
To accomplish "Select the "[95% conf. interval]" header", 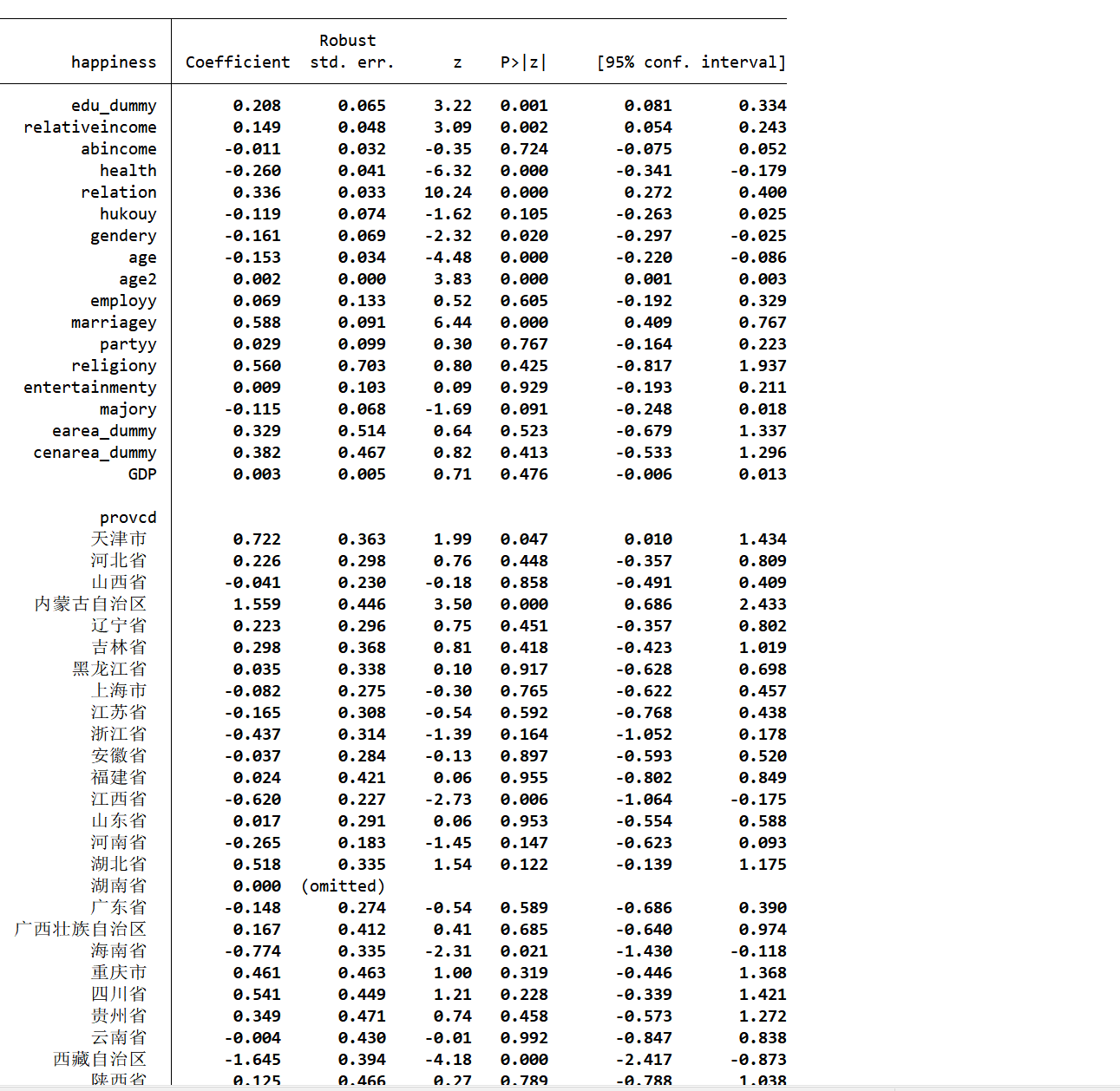I will 691,62.
